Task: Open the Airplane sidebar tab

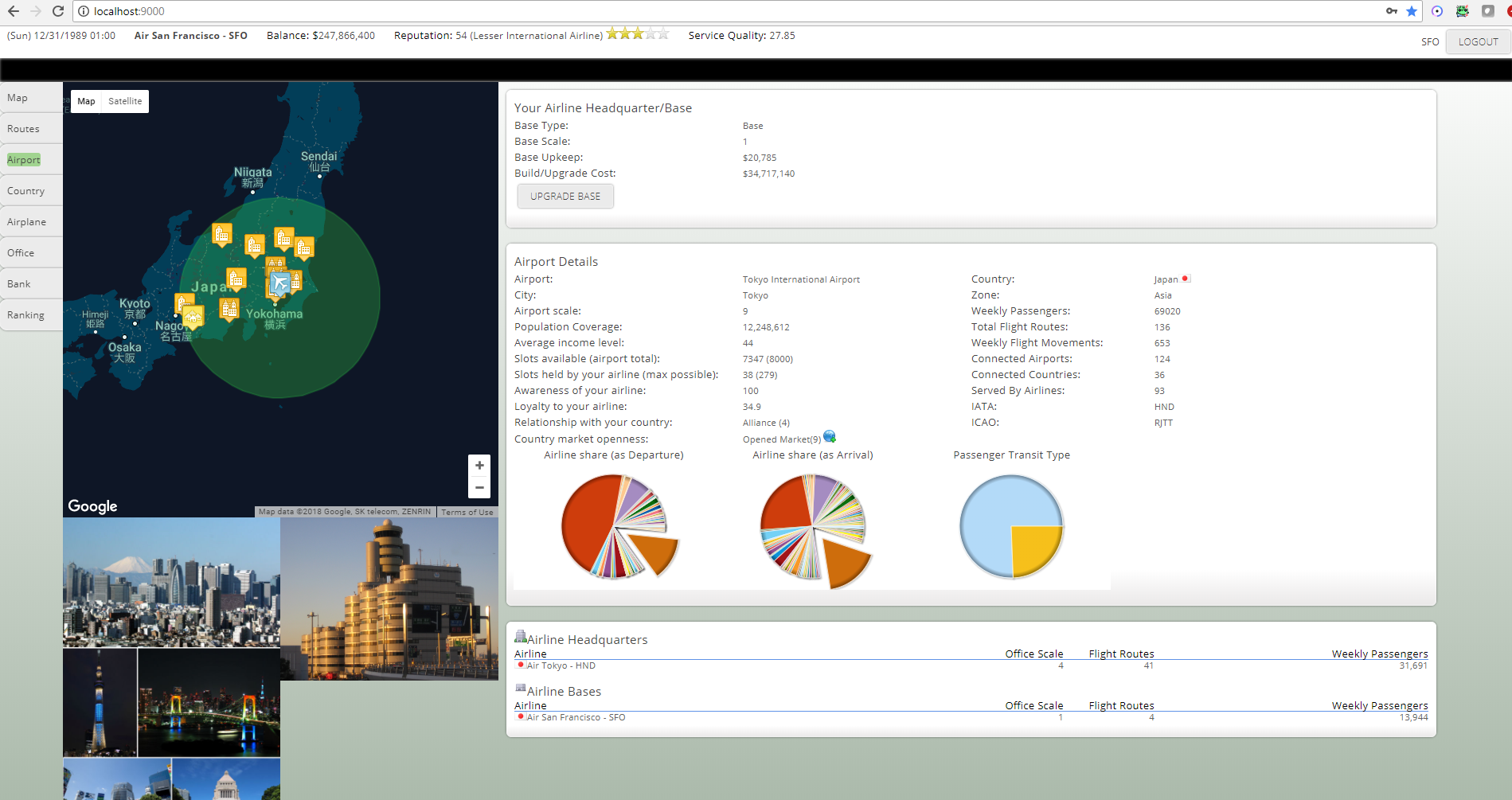Action: pos(31,222)
